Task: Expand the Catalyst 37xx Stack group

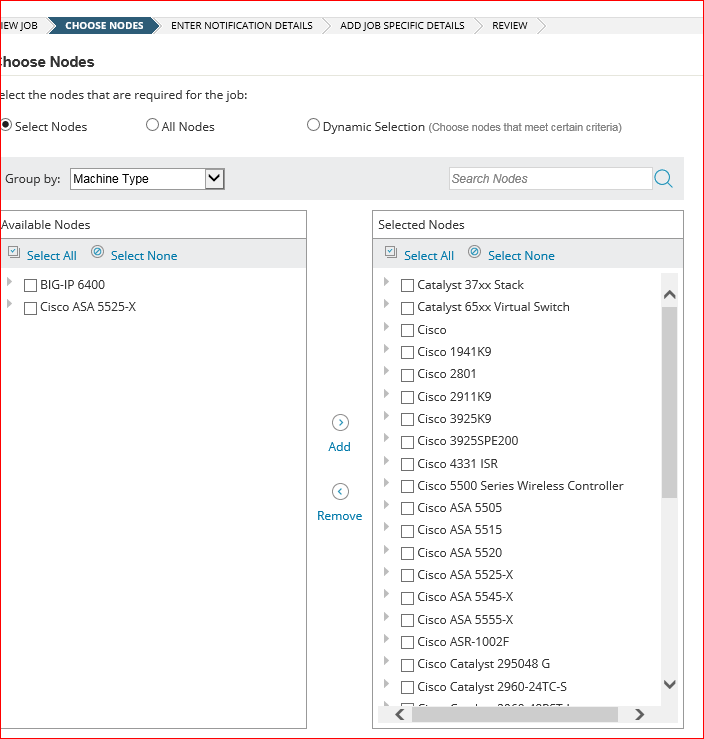Action: pyautogui.click(x=386, y=282)
